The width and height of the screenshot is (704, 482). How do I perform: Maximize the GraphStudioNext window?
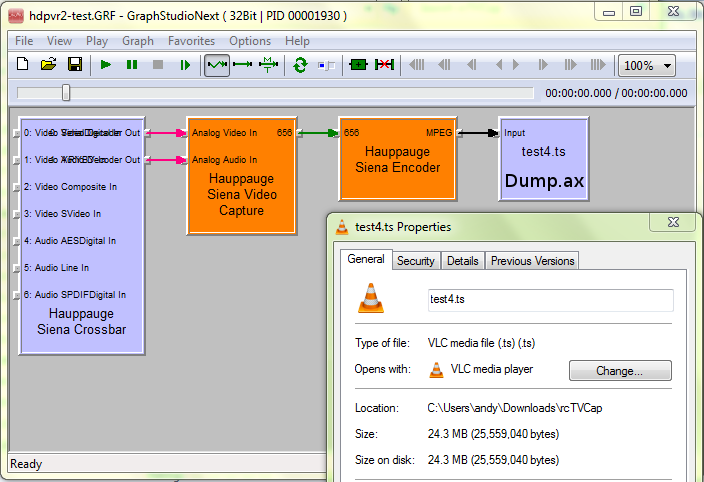(x=636, y=11)
